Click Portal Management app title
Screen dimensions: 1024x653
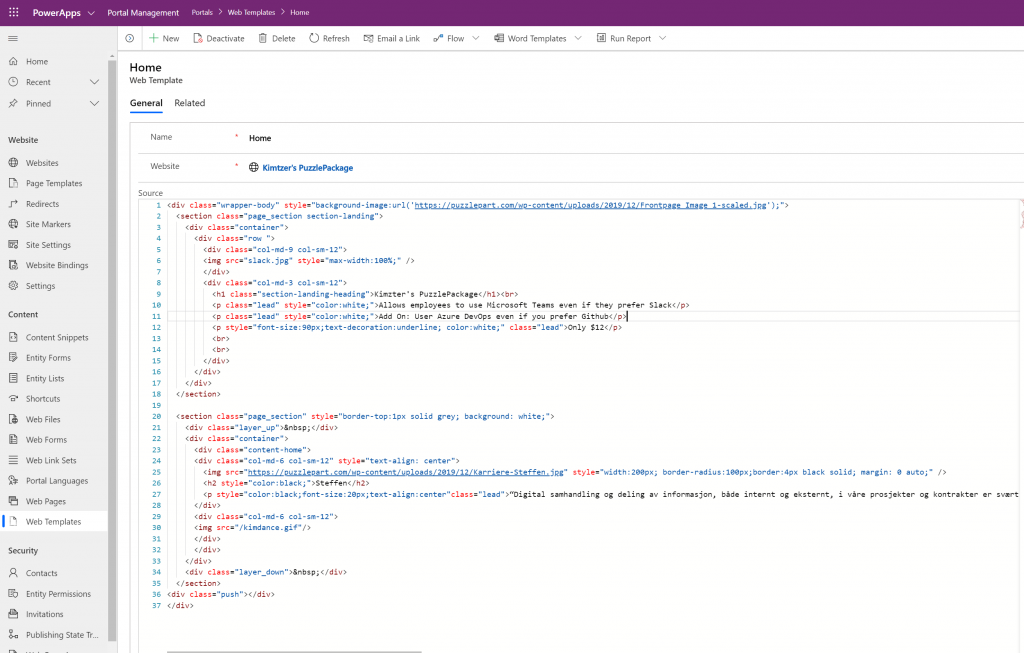click(143, 13)
